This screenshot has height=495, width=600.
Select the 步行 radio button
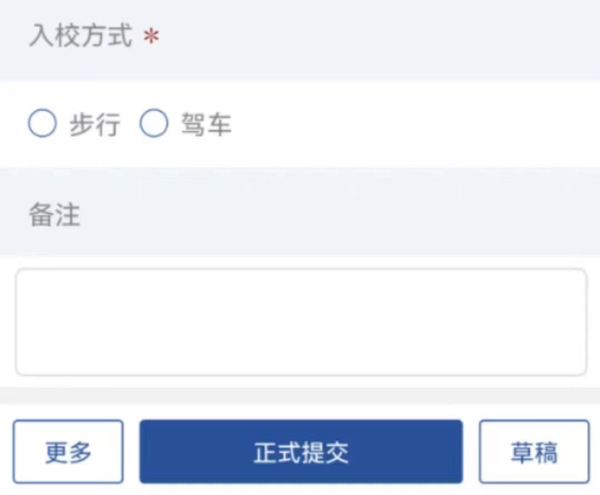[42, 125]
